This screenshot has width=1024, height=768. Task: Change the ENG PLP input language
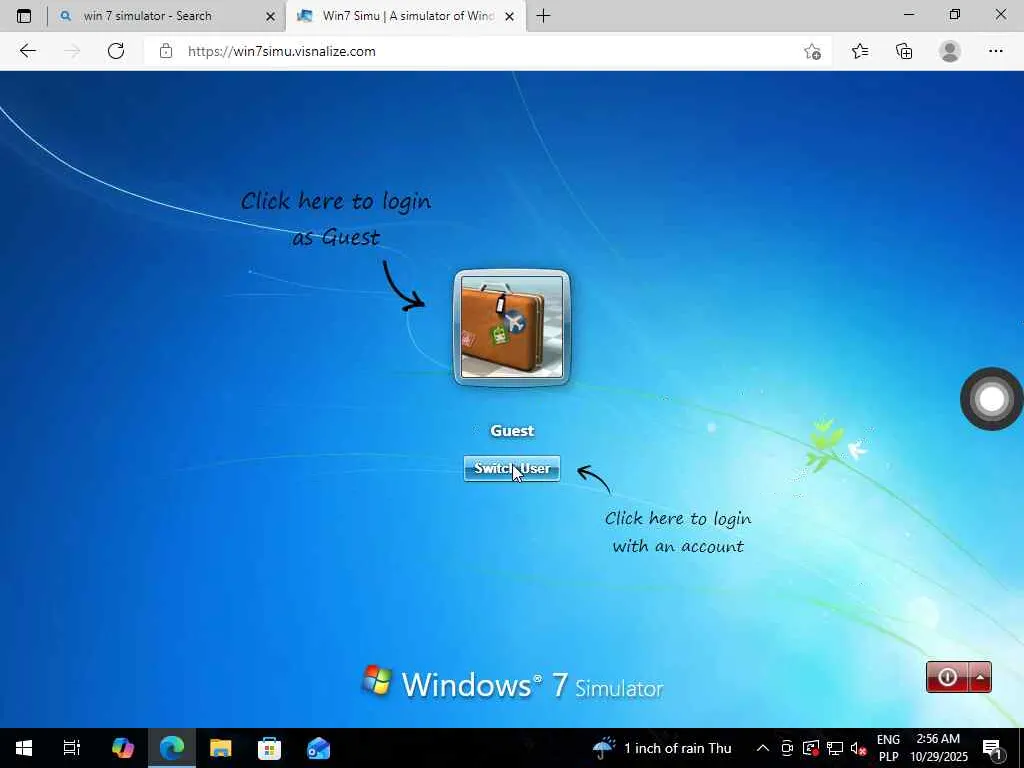[888, 748]
